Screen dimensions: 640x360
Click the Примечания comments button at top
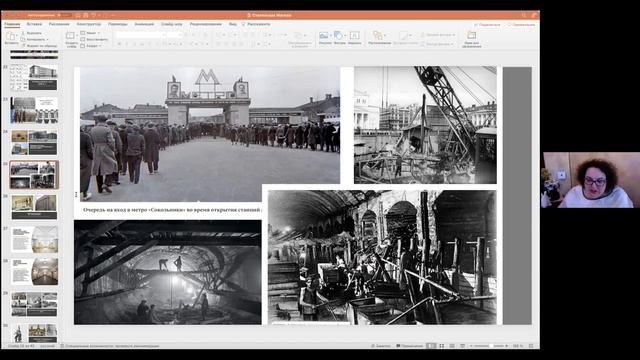(x=521, y=25)
